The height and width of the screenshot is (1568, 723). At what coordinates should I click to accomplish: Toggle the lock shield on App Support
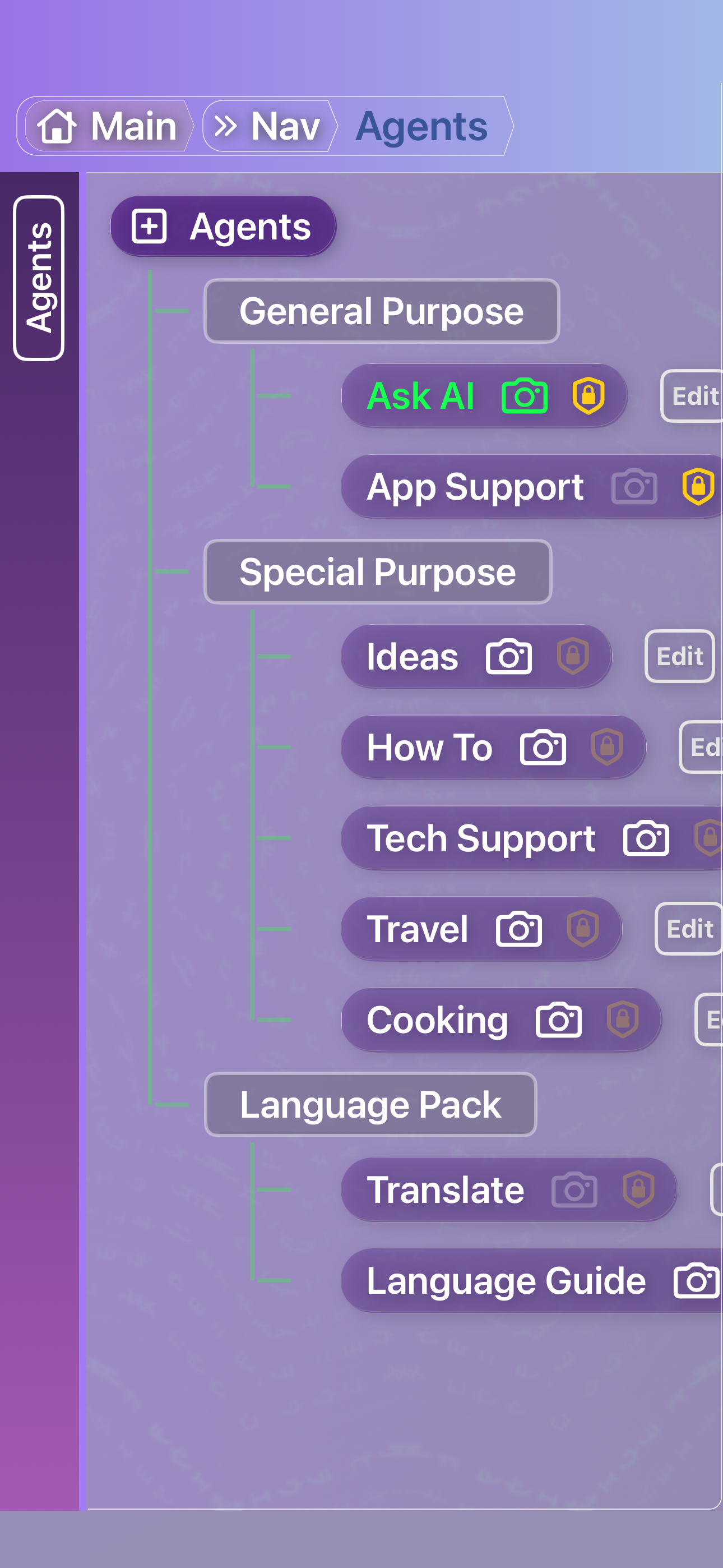pos(699,486)
